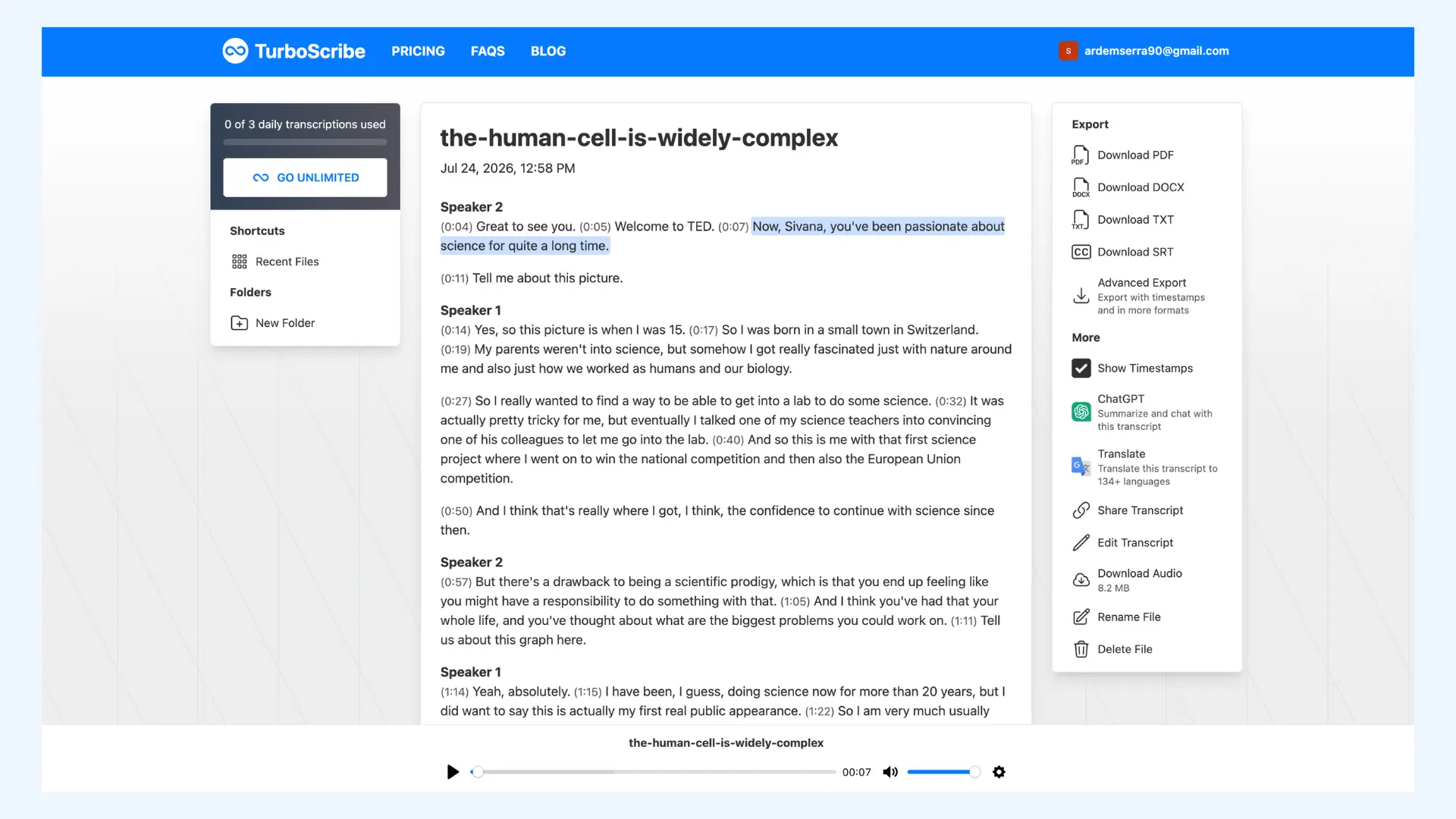
Task: Click the New Folder plus icon
Action: click(x=240, y=323)
